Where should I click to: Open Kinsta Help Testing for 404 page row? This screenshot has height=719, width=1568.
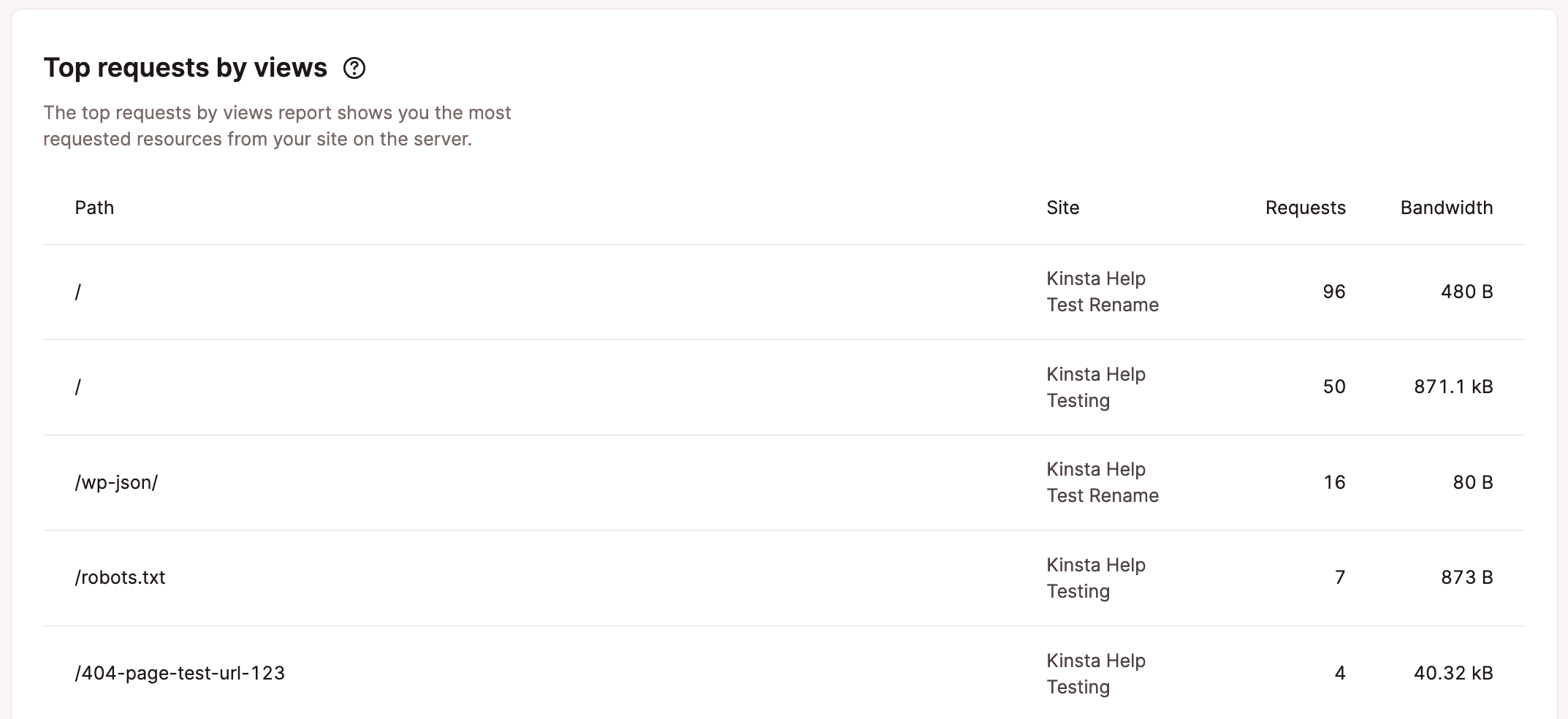[x=1096, y=673]
